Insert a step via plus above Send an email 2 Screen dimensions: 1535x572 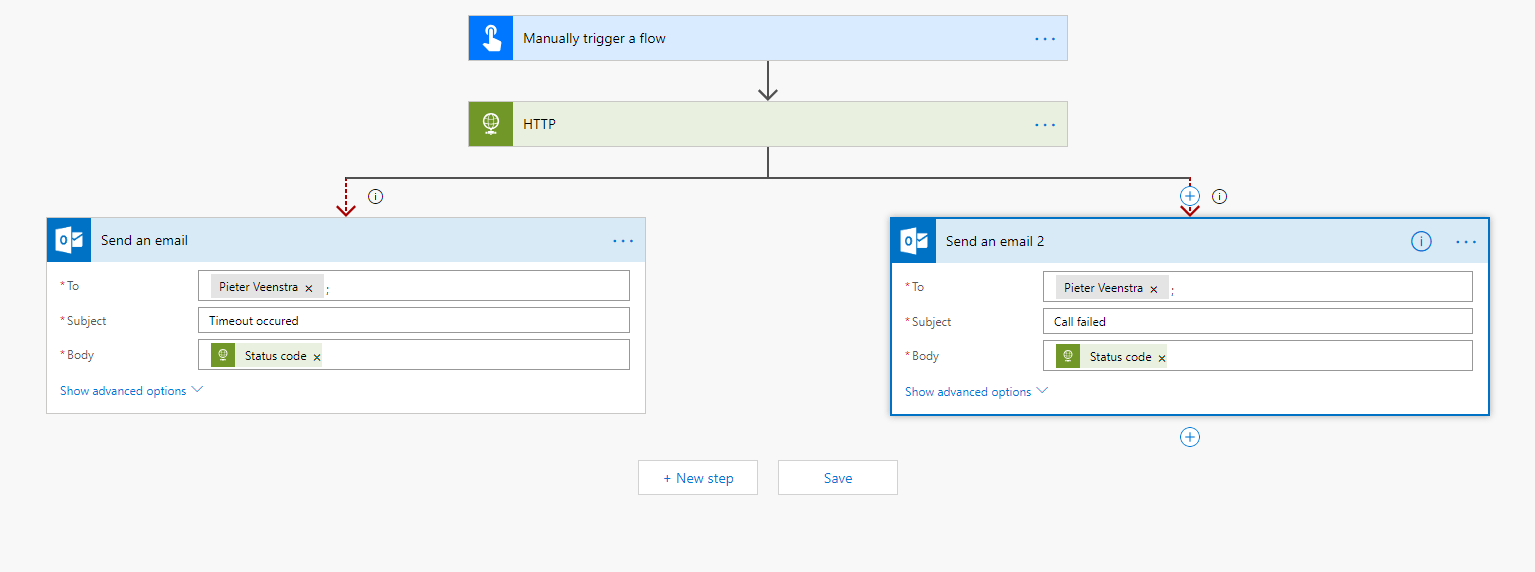click(1189, 195)
